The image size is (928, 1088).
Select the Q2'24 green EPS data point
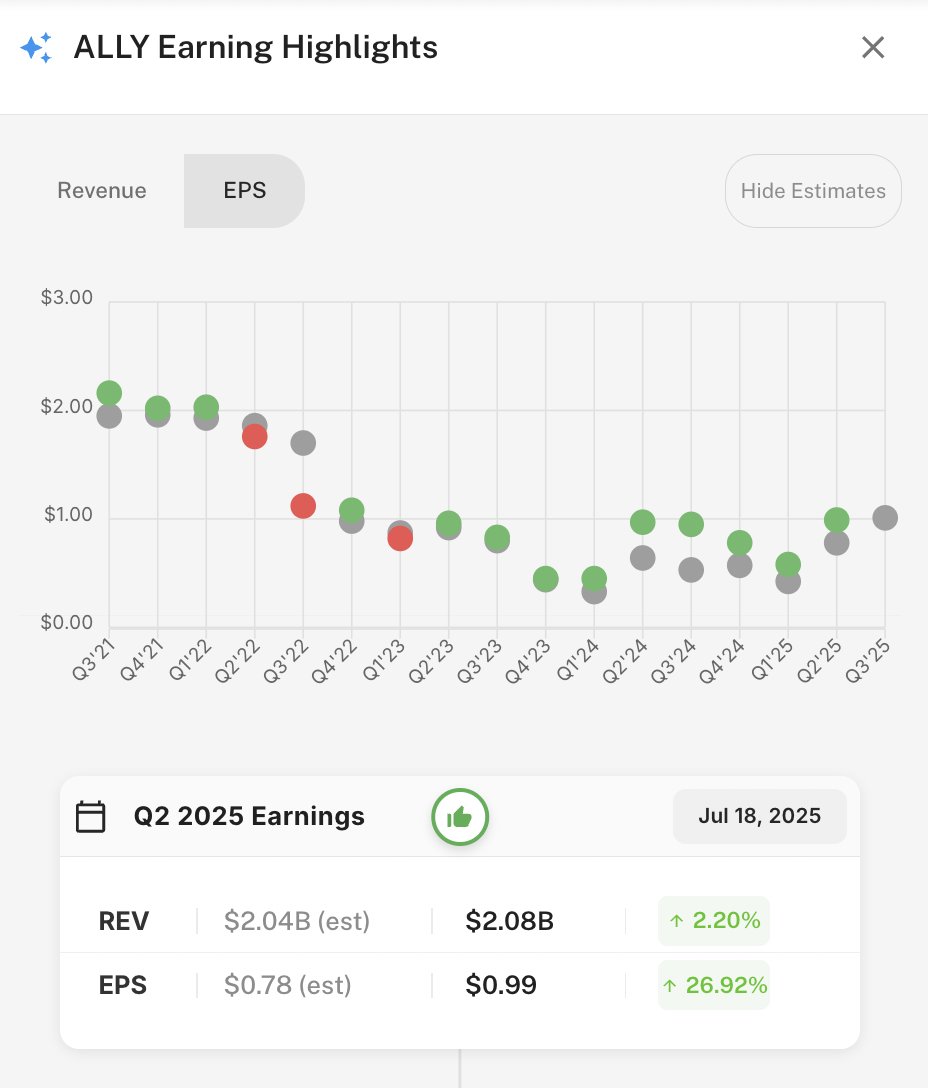pos(643,522)
